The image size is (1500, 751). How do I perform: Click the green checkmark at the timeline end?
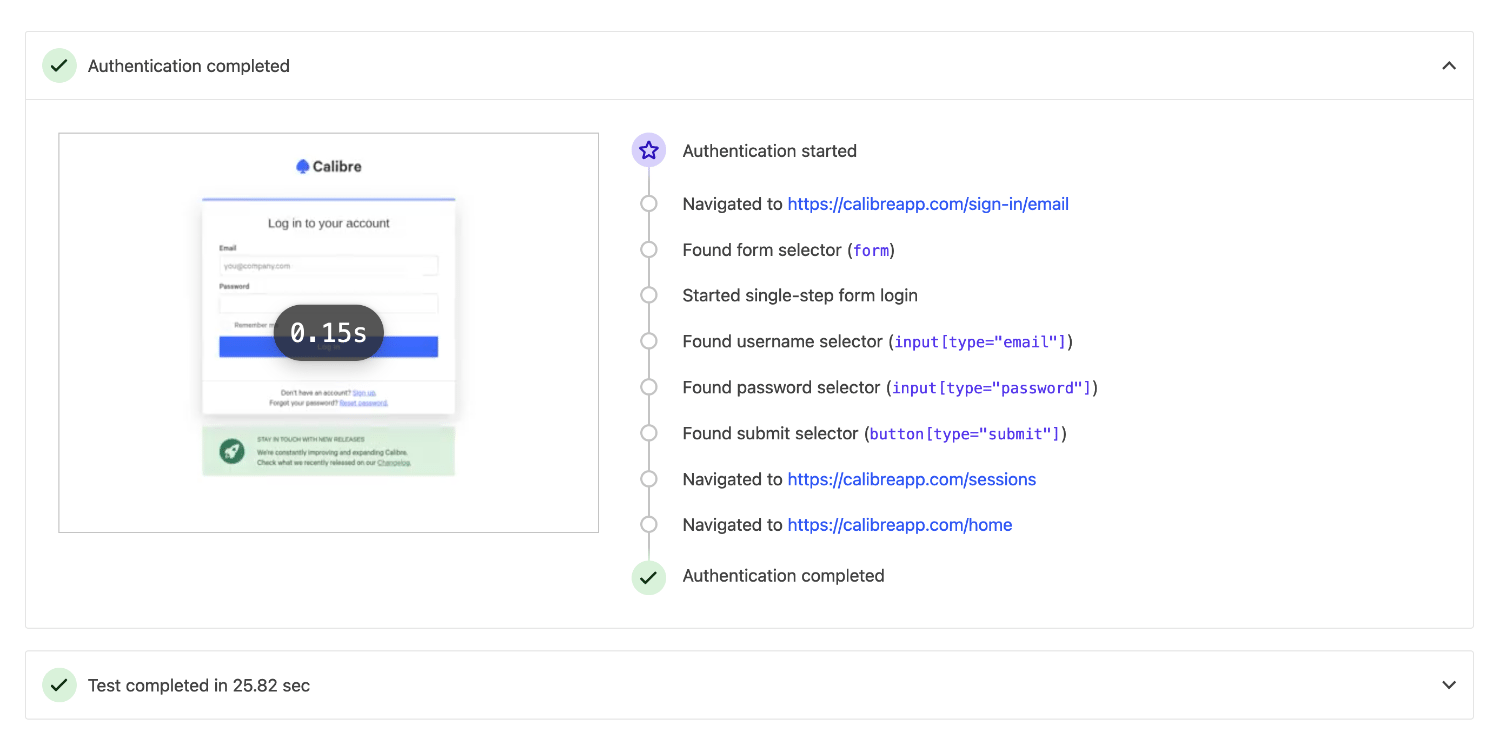click(648, 578)
